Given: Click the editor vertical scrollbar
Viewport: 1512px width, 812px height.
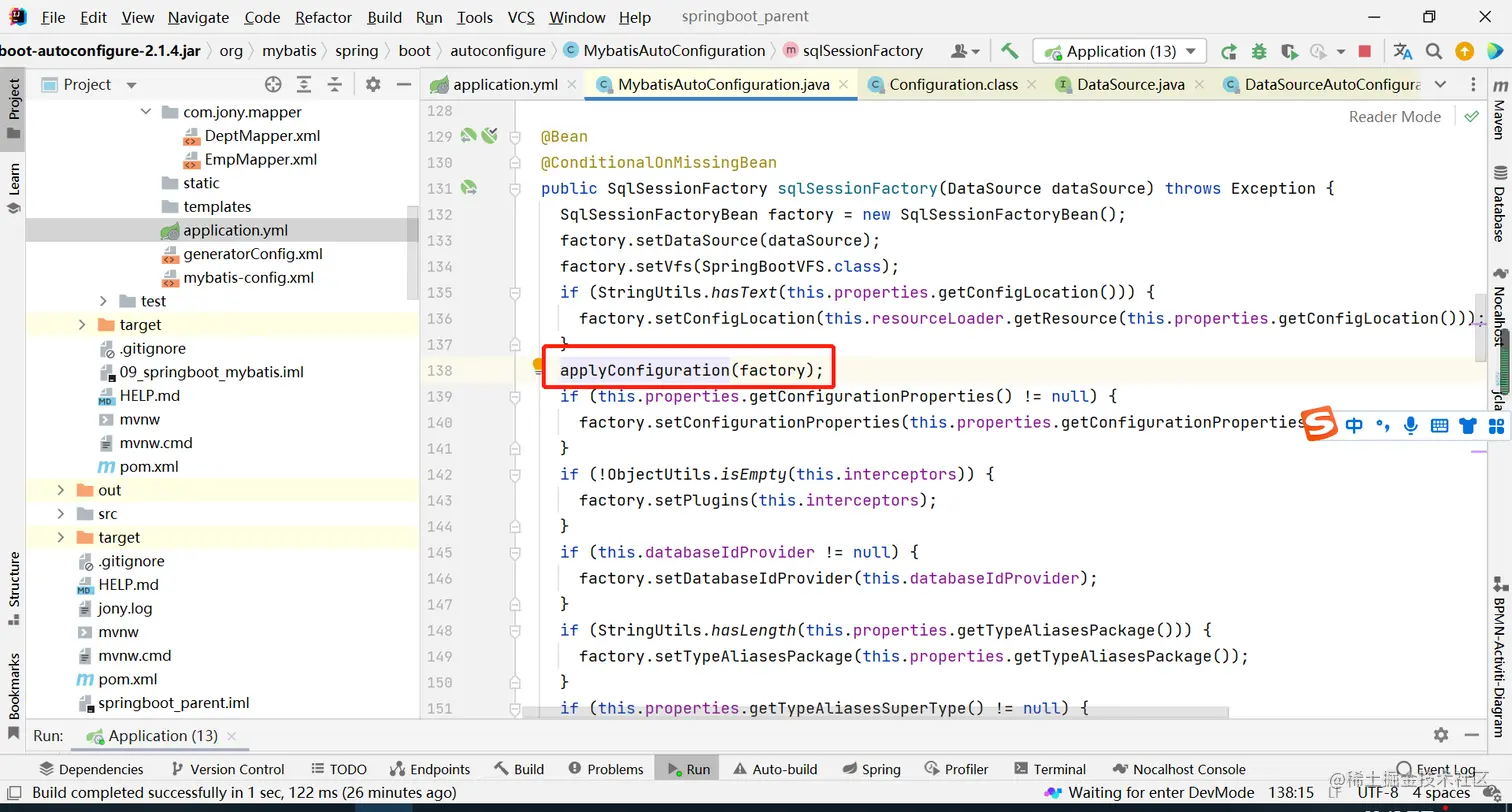Looking at the screenshot, I should 1480,330.
